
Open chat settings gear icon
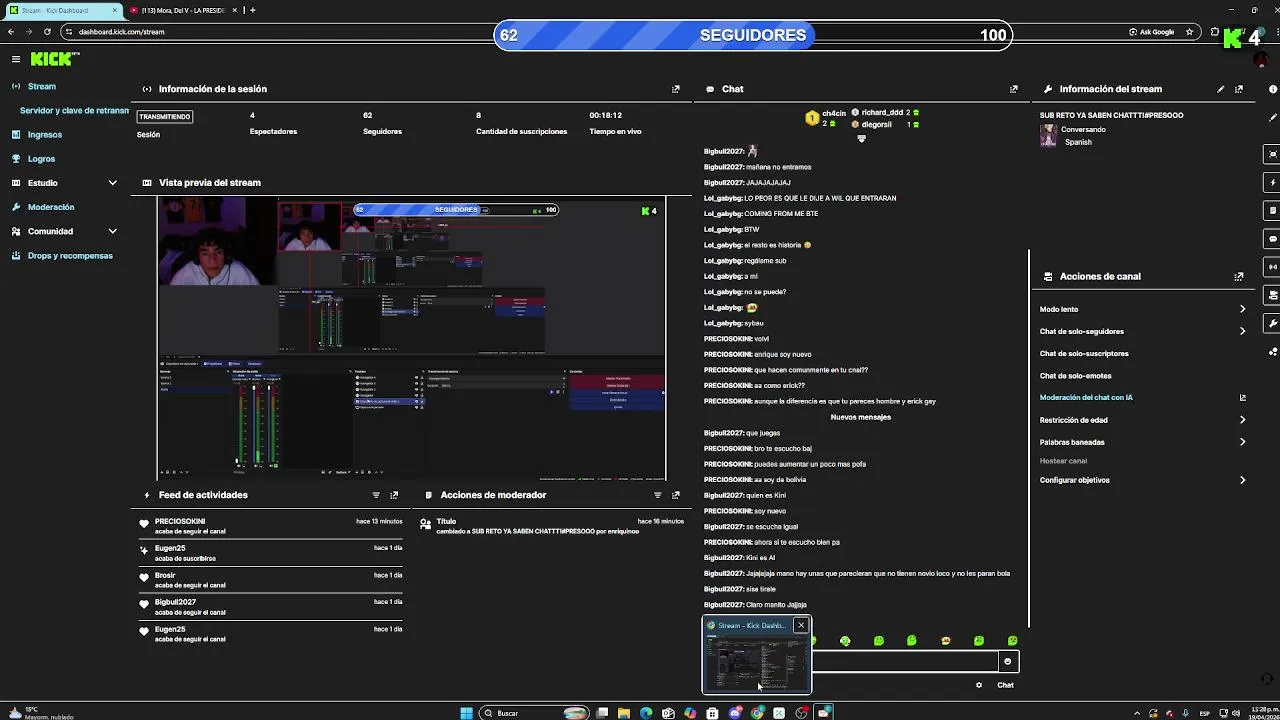click(979, 685)
